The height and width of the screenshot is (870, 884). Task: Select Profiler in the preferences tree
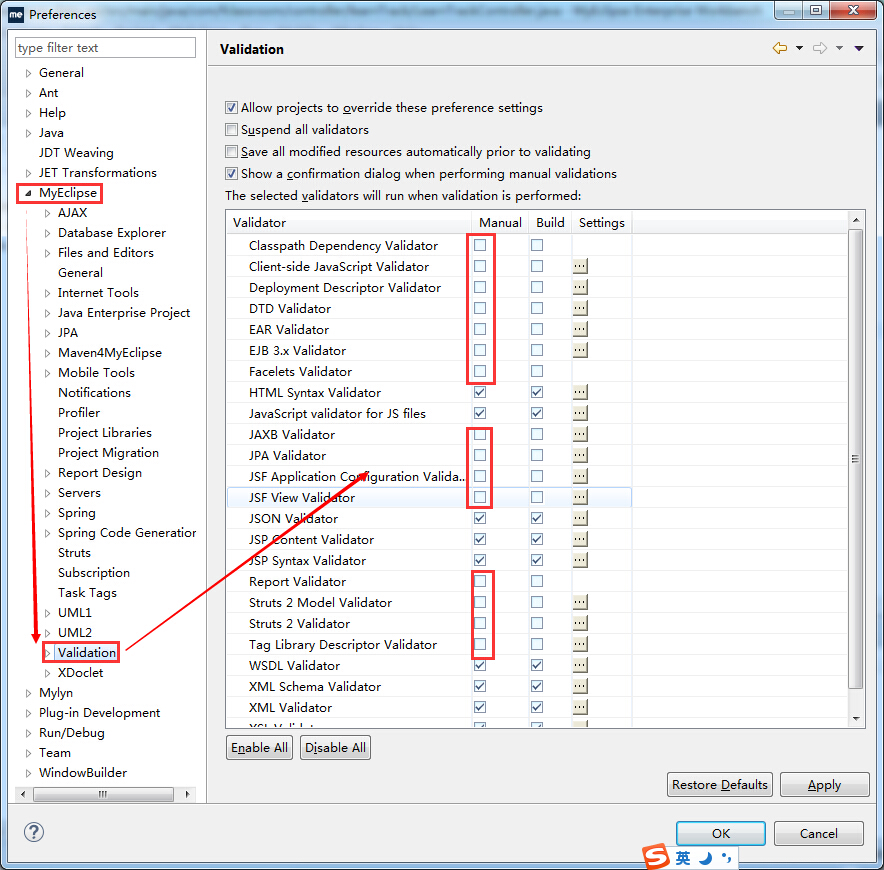pos(79,413)
